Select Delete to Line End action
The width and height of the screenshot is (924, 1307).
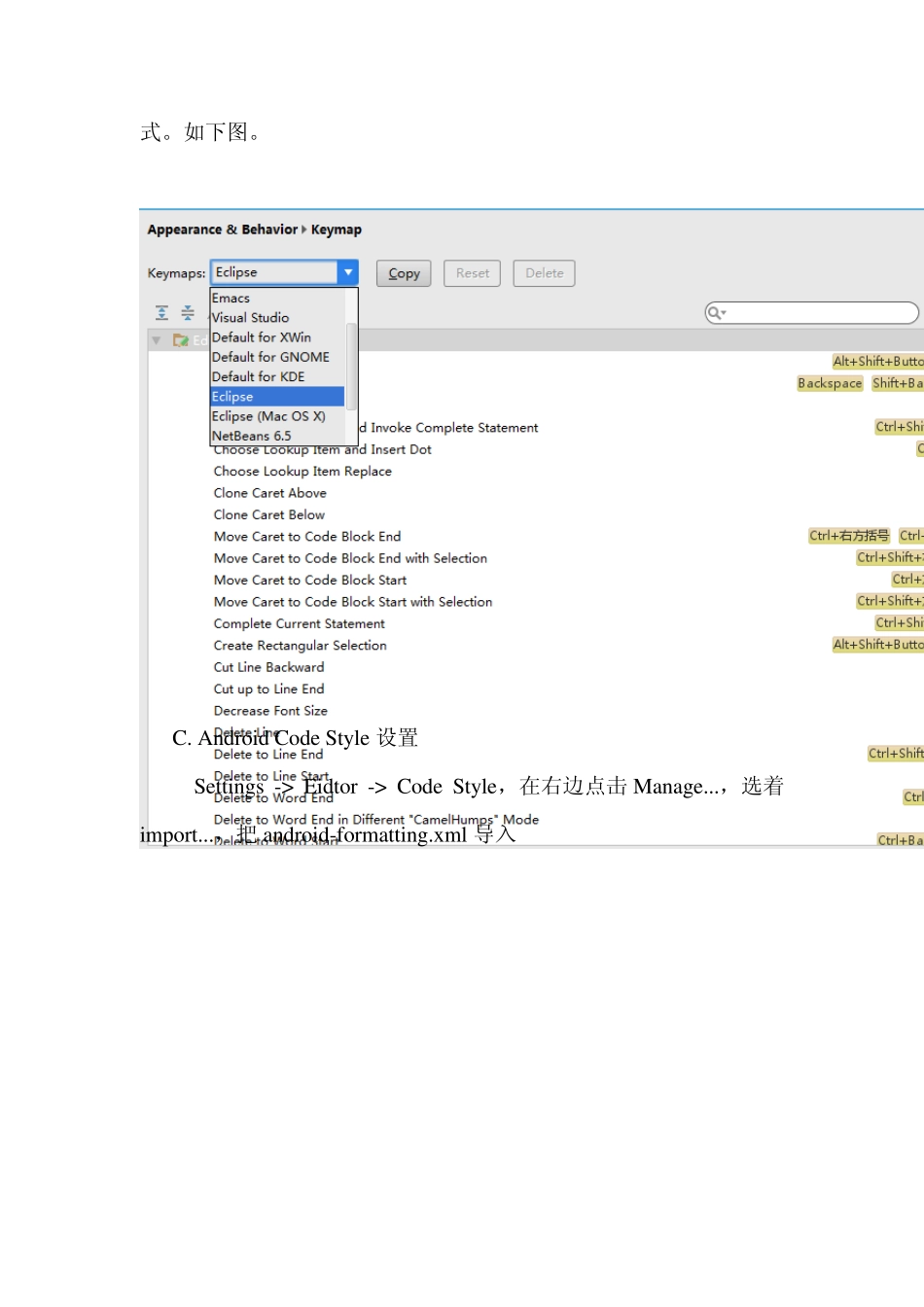tap(268, 755)
